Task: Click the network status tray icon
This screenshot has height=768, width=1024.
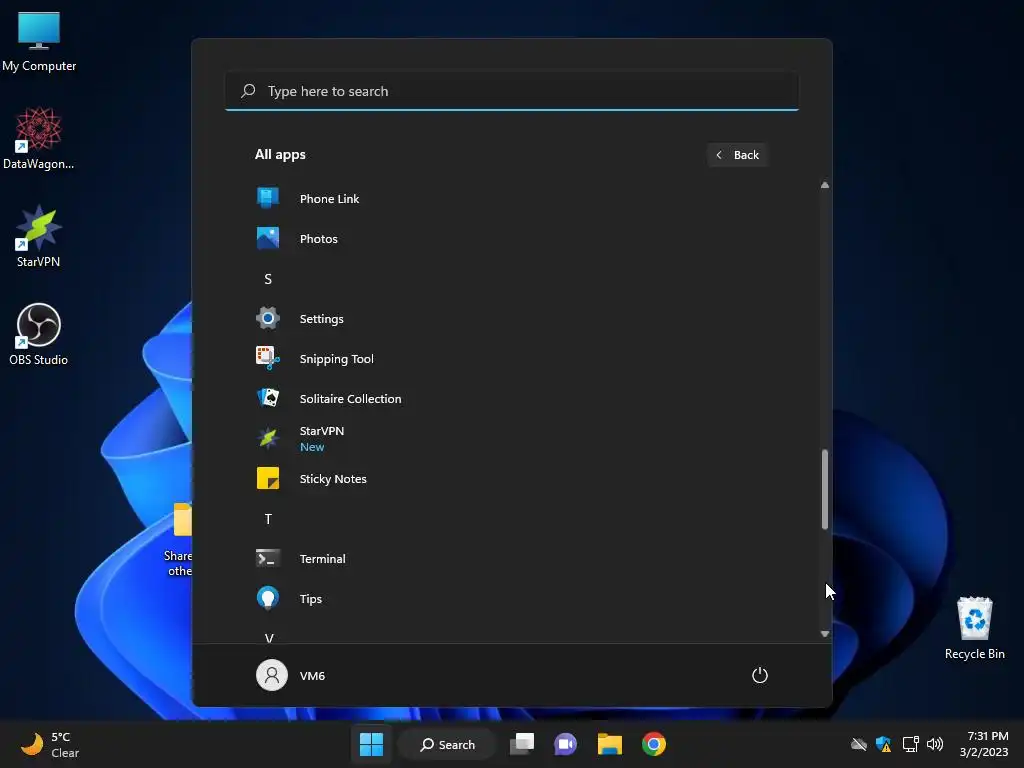Action: 910,744
